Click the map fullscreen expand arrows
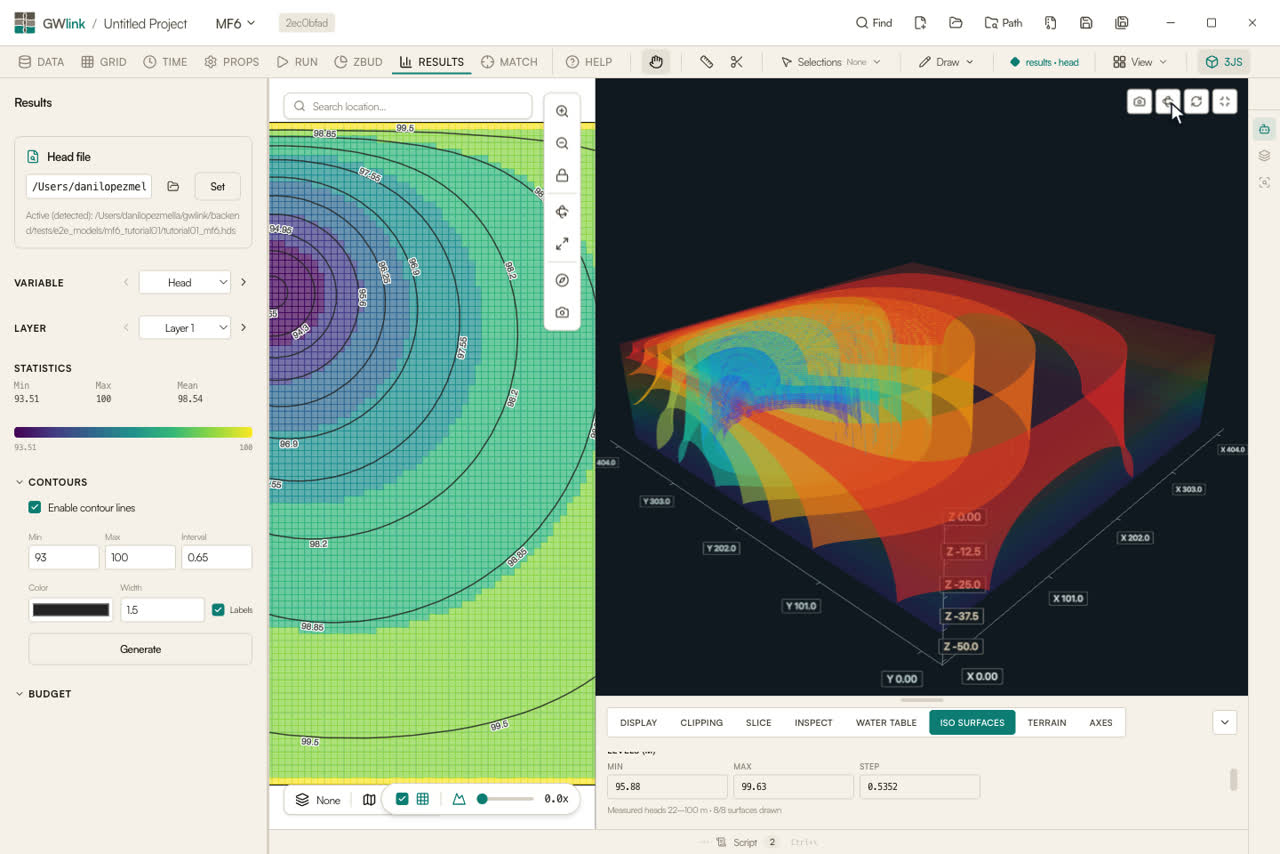The height and width of the screenshot is (854, 1280). 562,244
